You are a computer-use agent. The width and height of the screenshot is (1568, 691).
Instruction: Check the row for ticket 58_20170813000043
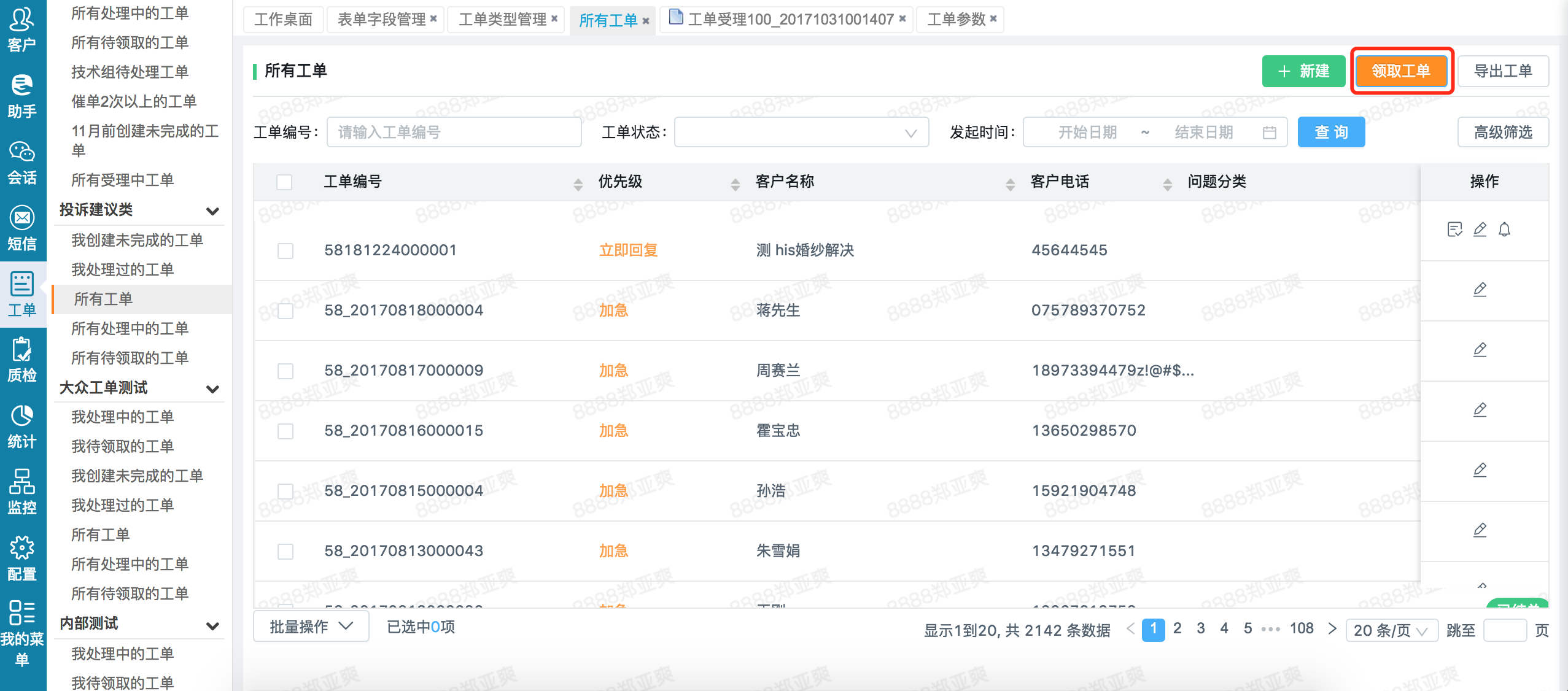pos(285,552)
